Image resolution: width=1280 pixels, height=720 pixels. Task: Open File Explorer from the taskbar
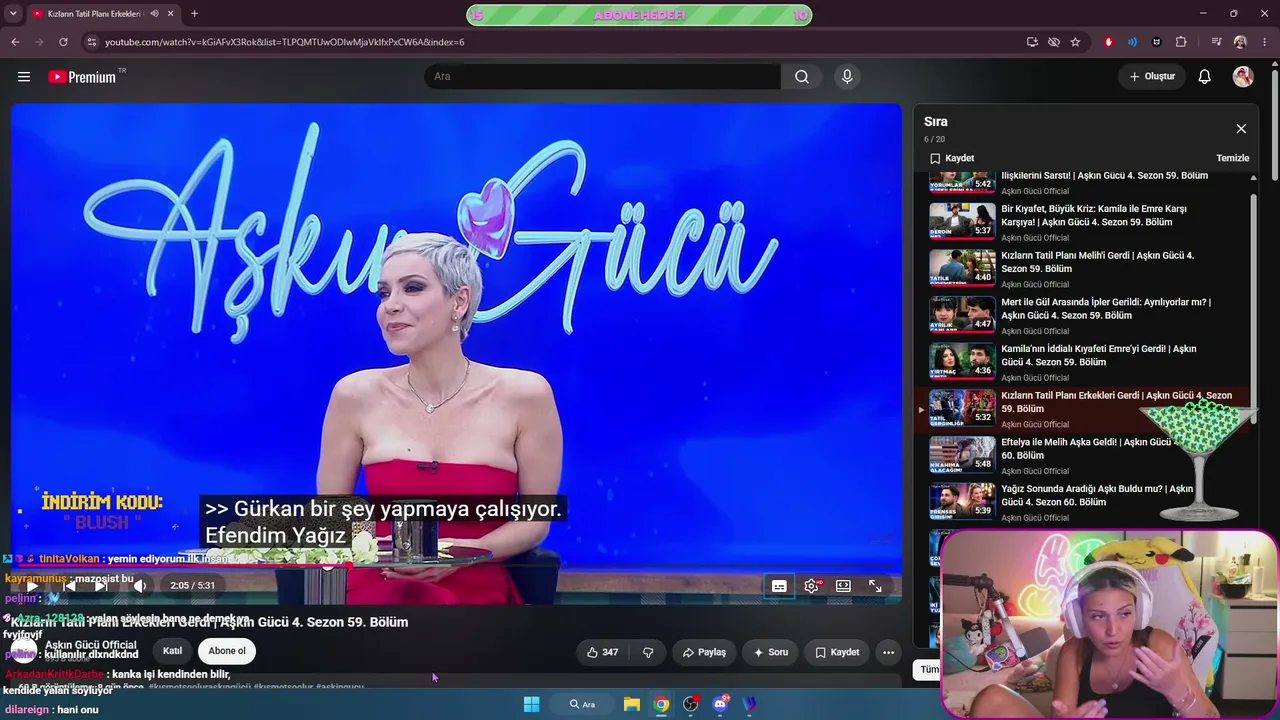tap(632, 704)
